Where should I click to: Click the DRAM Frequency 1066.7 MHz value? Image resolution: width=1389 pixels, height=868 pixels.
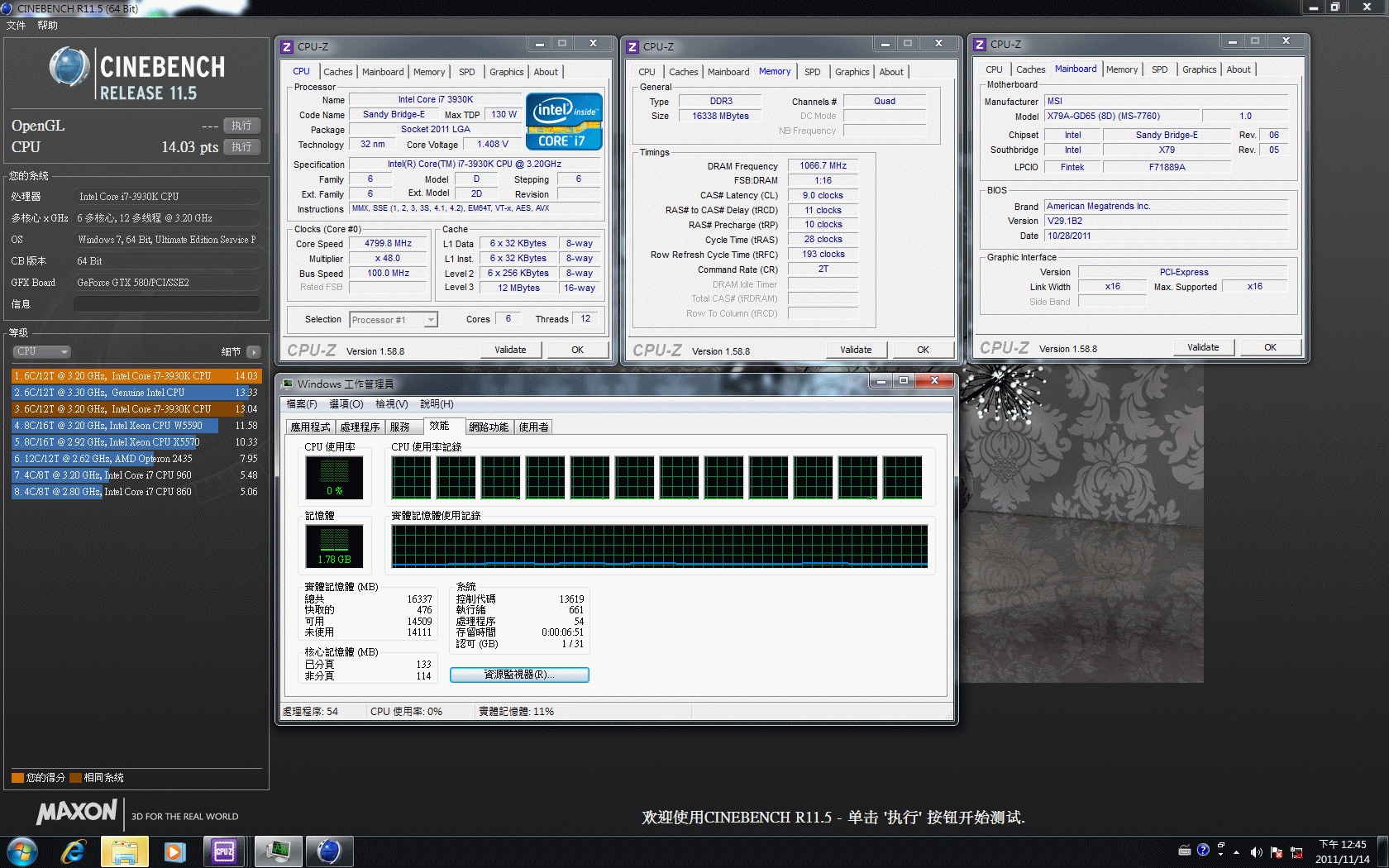coord(823,166)
